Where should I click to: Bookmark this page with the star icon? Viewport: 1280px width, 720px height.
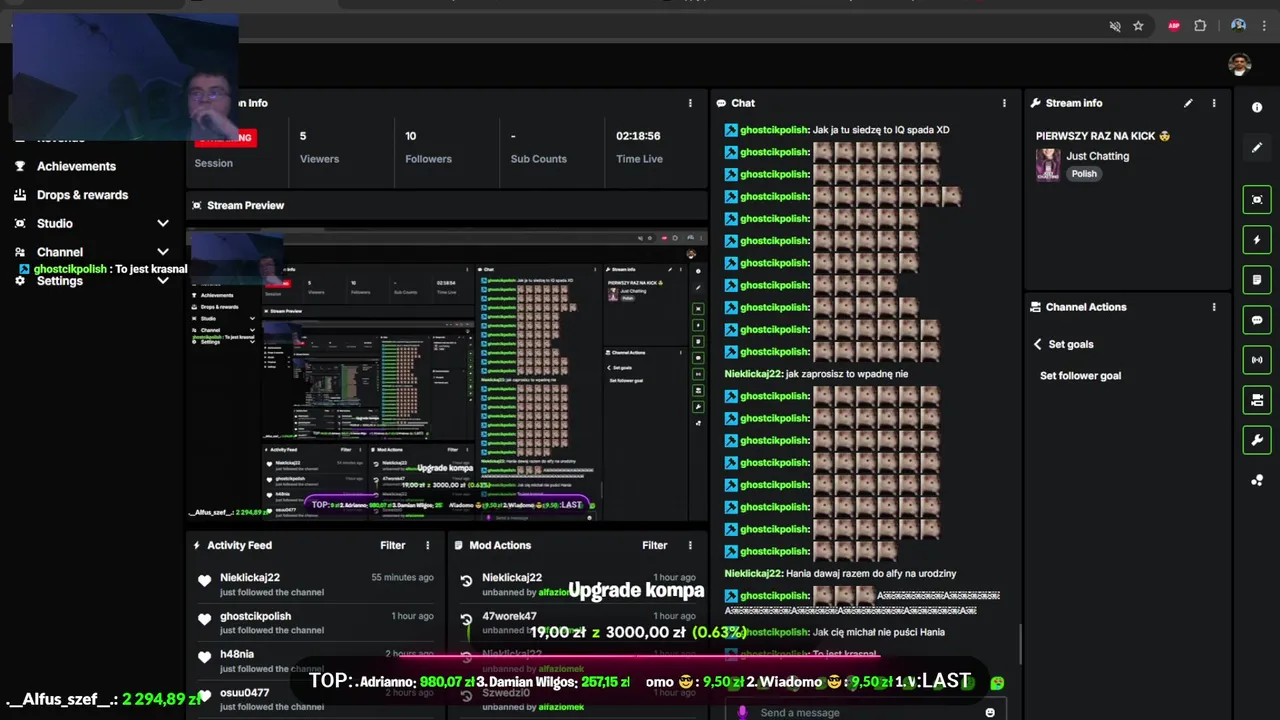click(x=1138, y=26)
